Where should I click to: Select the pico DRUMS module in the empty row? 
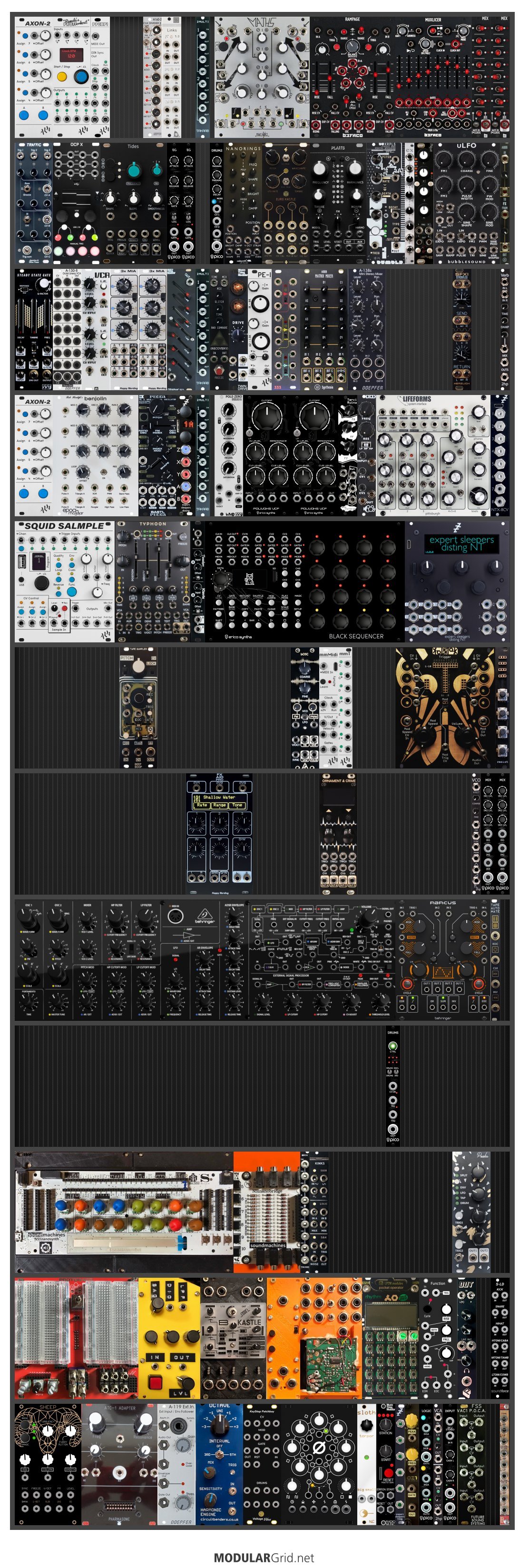(x=392, y=1086)
